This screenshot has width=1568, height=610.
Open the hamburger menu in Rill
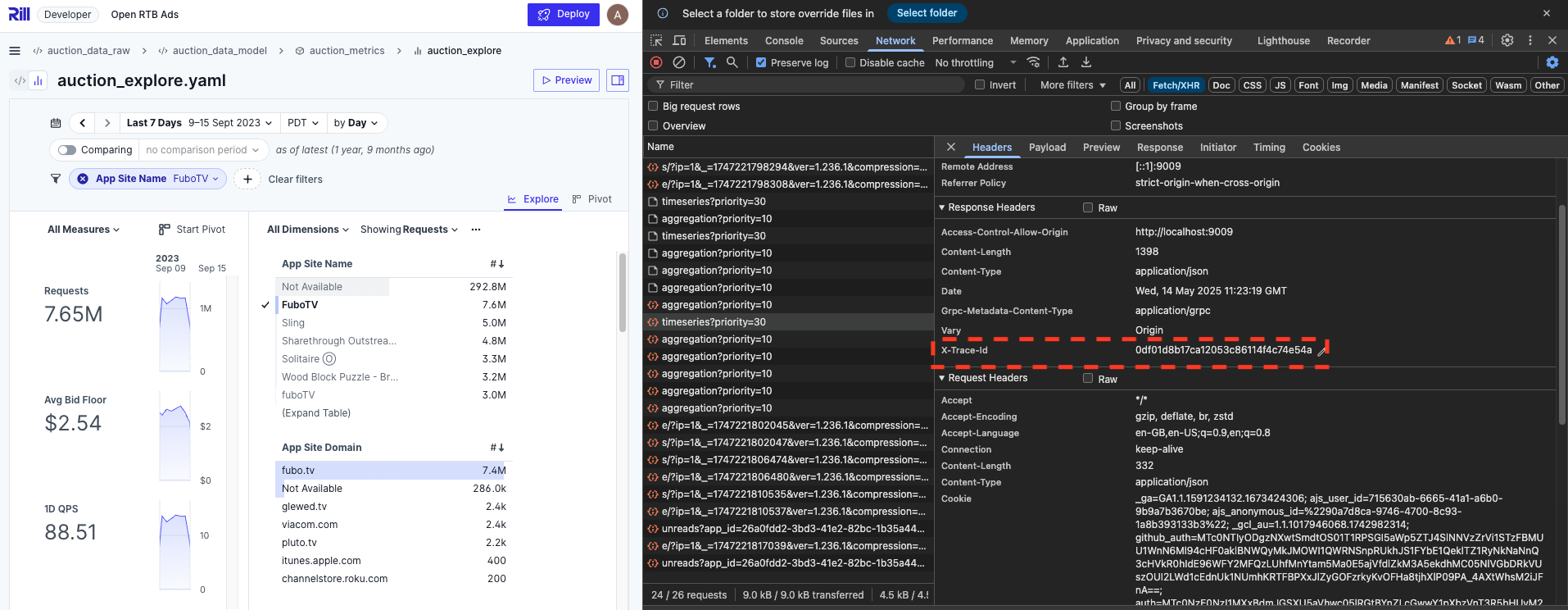coord(14,51)
